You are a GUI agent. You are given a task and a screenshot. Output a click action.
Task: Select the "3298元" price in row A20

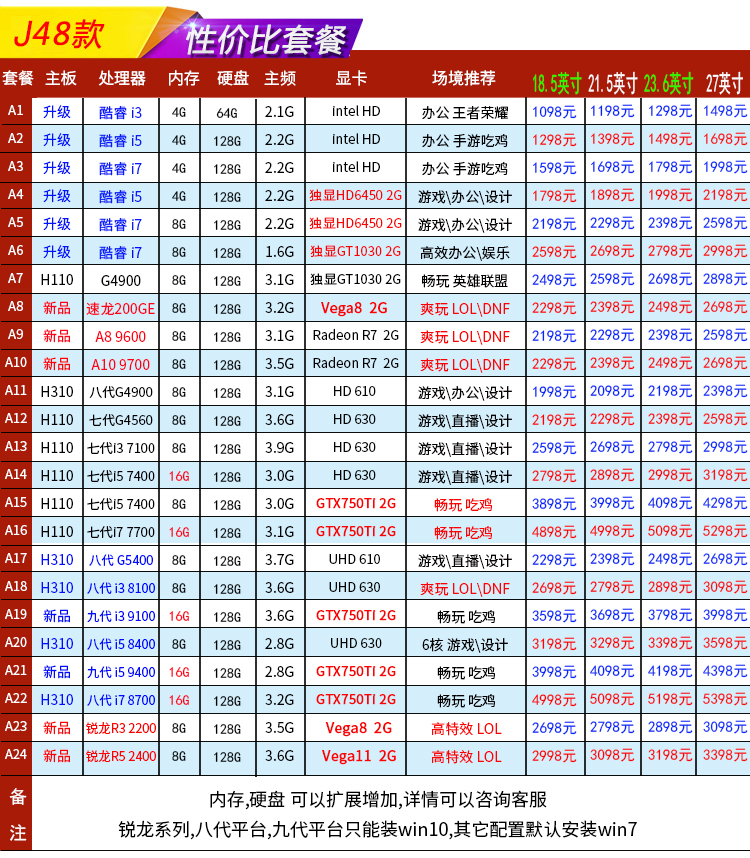(x=612, y=643)
